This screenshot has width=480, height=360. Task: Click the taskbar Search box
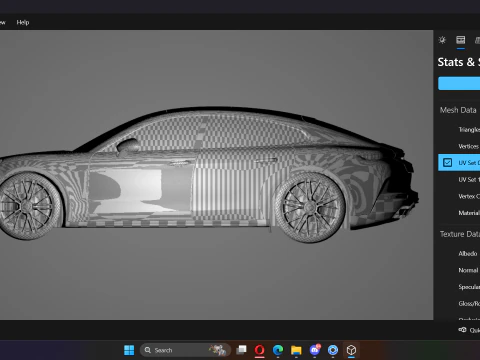point(185,350)
